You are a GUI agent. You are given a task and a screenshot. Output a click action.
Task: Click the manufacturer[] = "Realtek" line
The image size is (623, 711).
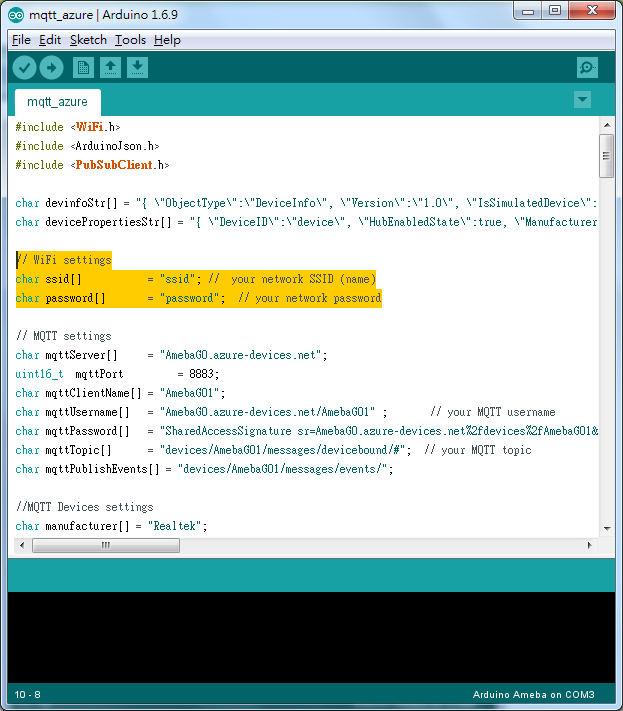(112, 526)
